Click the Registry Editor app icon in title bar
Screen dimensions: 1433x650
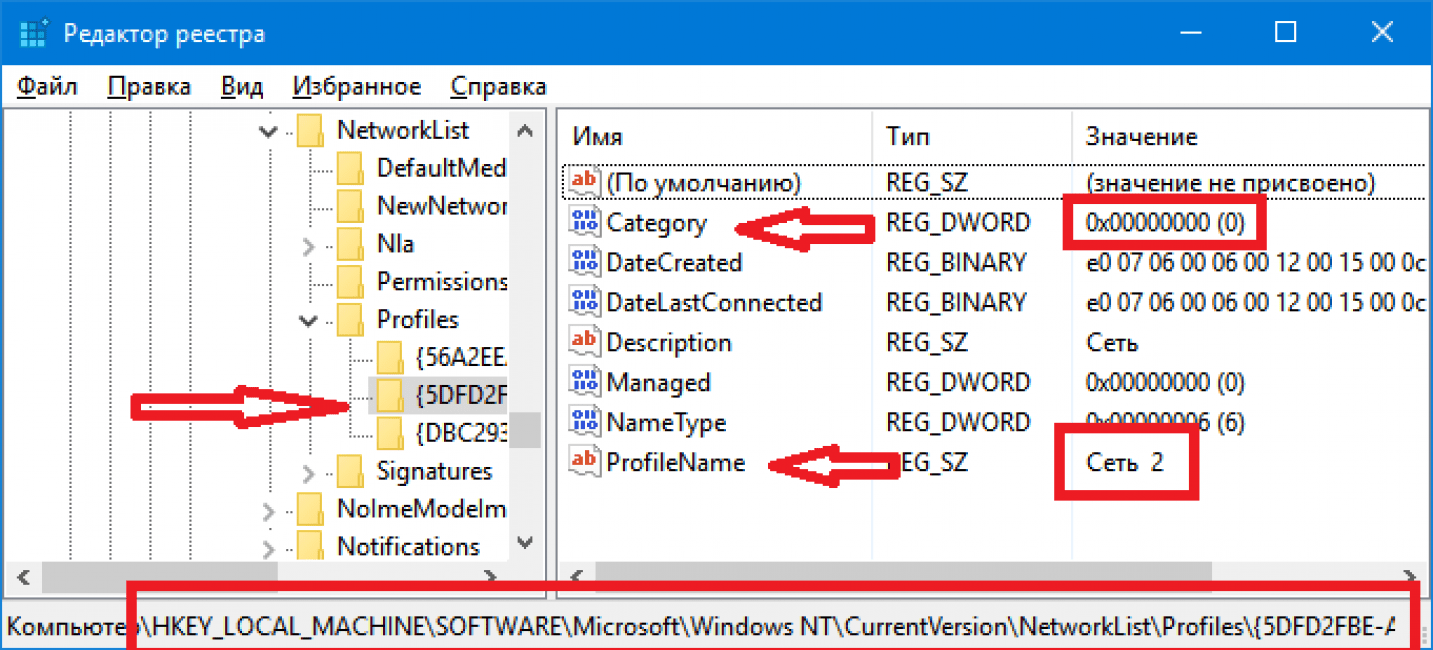click(33, 34)
